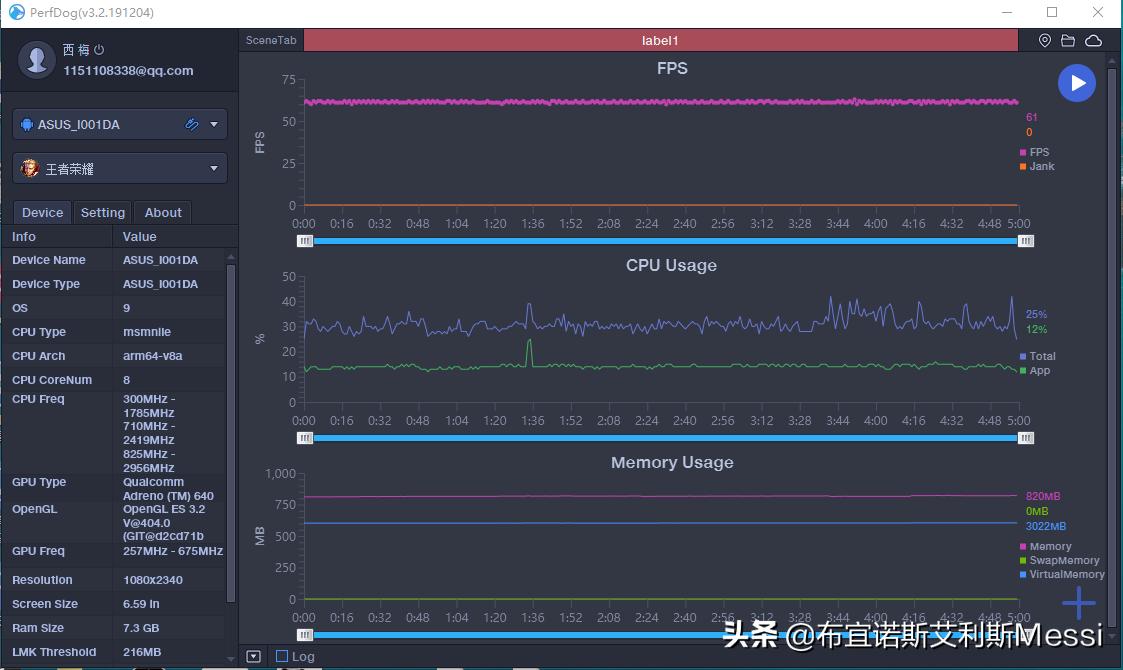Screen dimensions: 1123x670
Task: Click the label1 banner at the top
Action: coord(659,40)
